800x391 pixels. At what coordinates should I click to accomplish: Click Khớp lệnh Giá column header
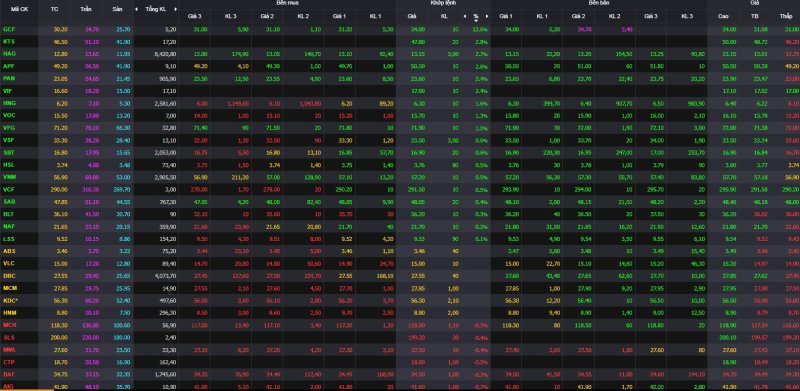[412, 16]
